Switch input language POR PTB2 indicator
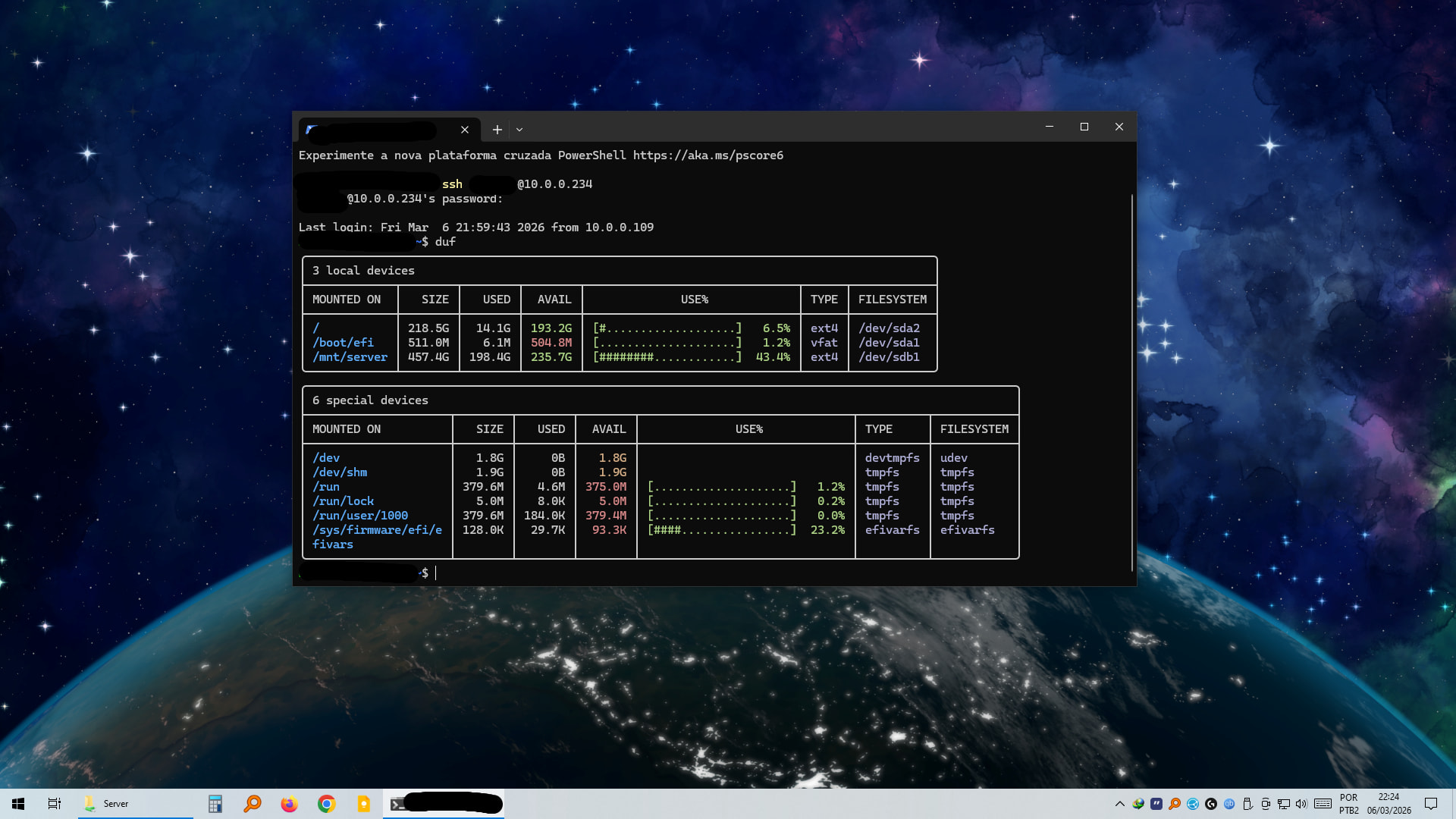This screenshot has height=819, width=1456. coord(1348,804)
